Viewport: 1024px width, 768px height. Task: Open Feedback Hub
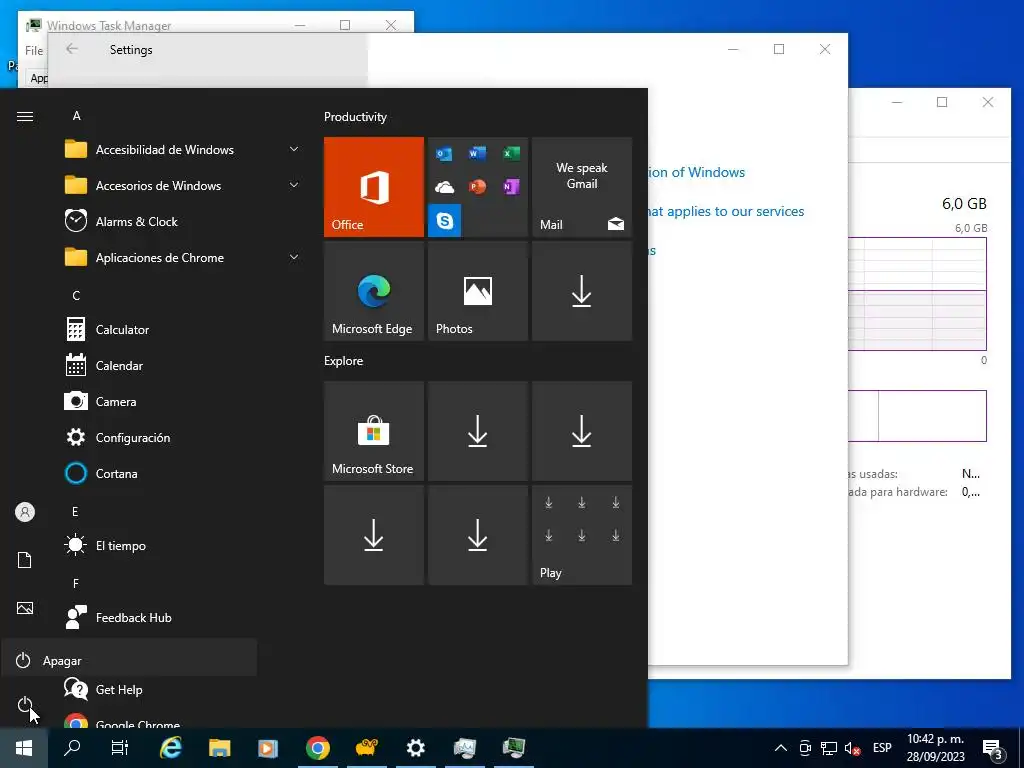[183, 617]
